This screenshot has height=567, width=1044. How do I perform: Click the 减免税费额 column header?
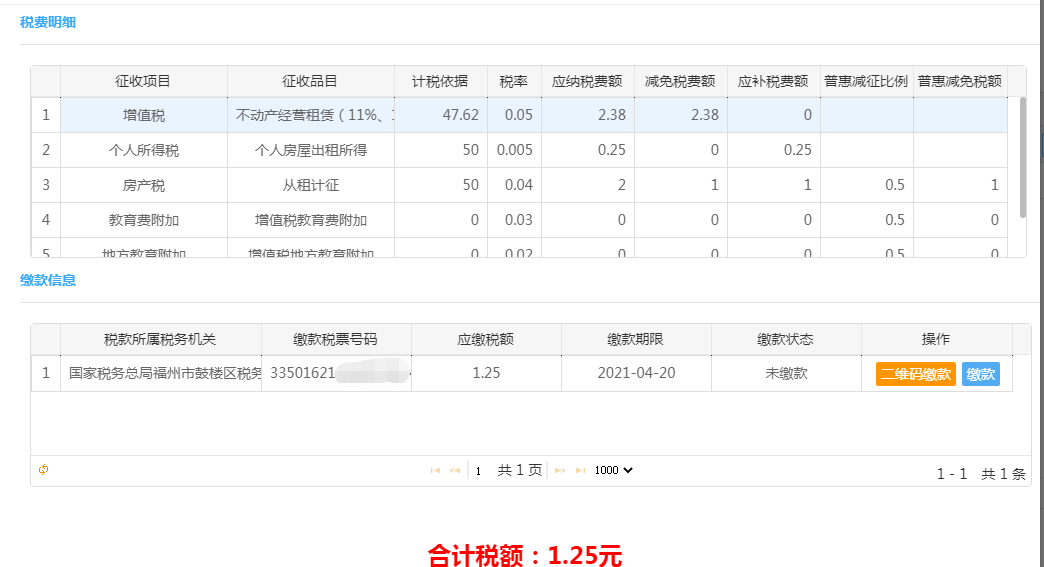(x=680, y=81)
